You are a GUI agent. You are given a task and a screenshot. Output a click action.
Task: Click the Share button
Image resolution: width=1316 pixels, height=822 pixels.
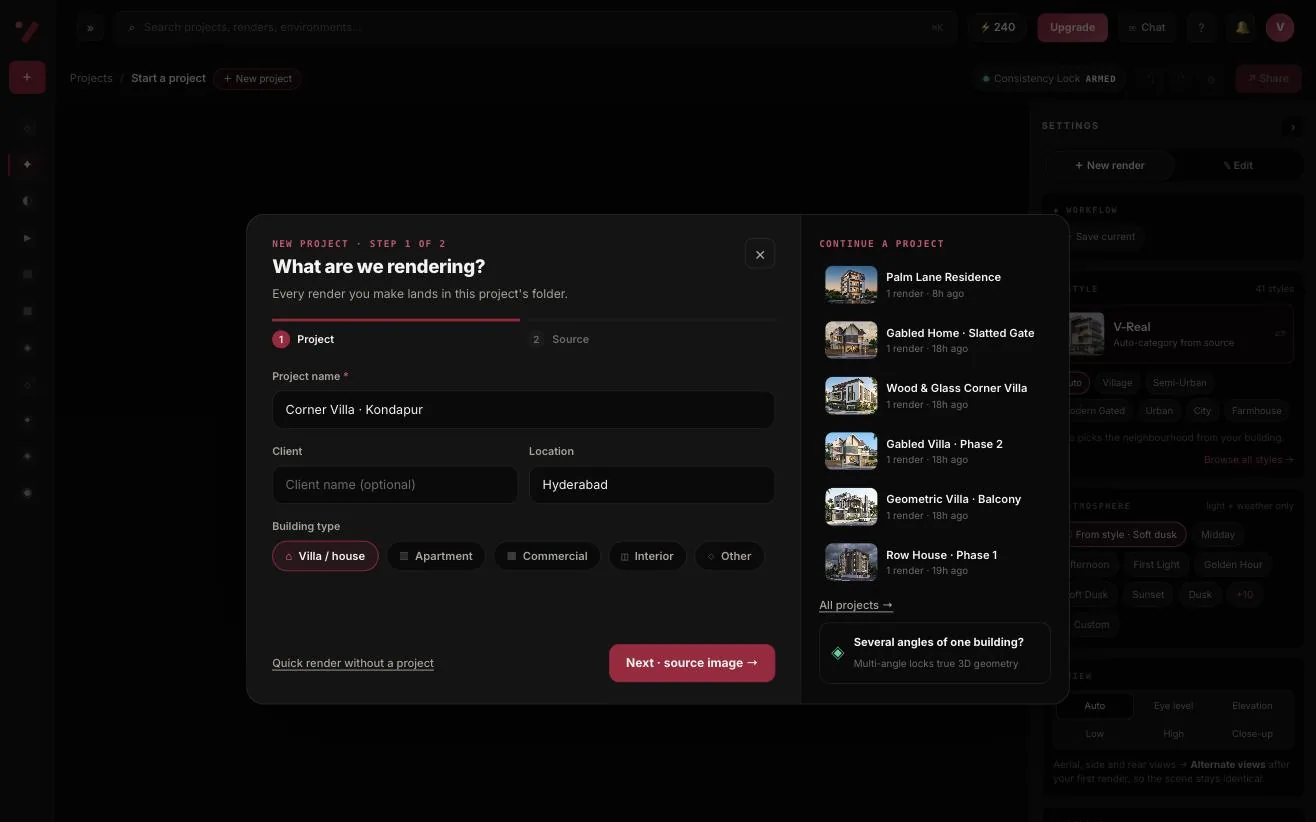pos(1268,79)
